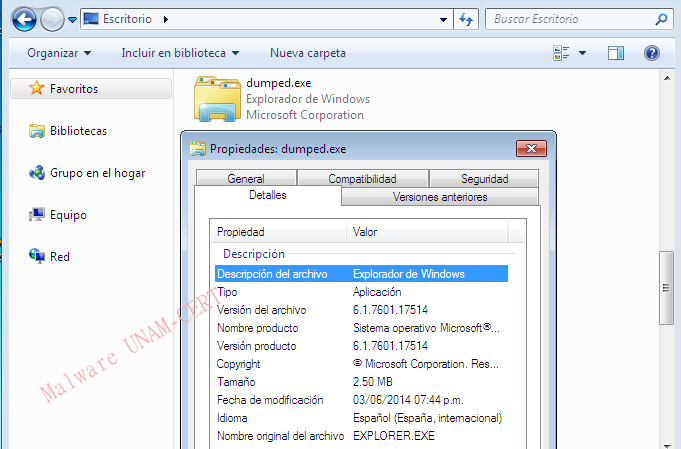The width and height of the screenshot is (681, 449).
Task: Click the 2.50 MB size value
Action: tap(373, 382)
